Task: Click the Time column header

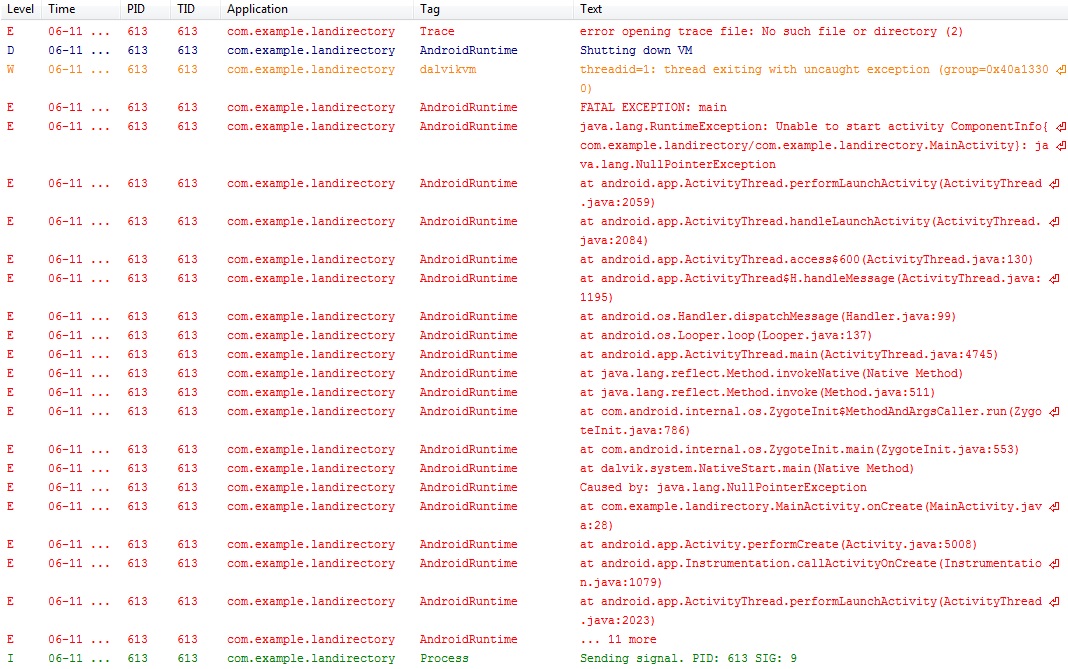Action: (x=61, y=9)
